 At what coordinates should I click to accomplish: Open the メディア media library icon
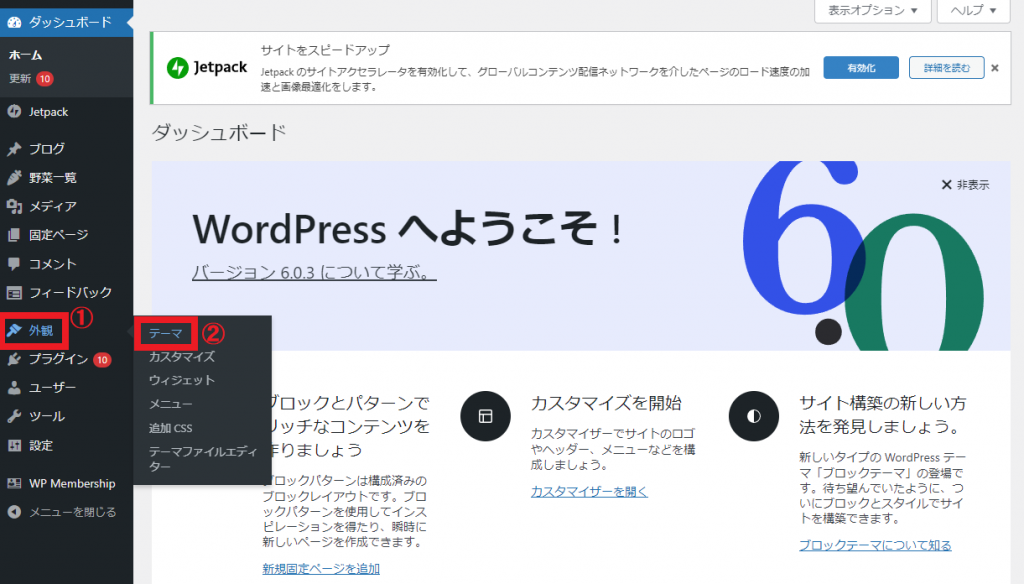click(x=14, y=207)
